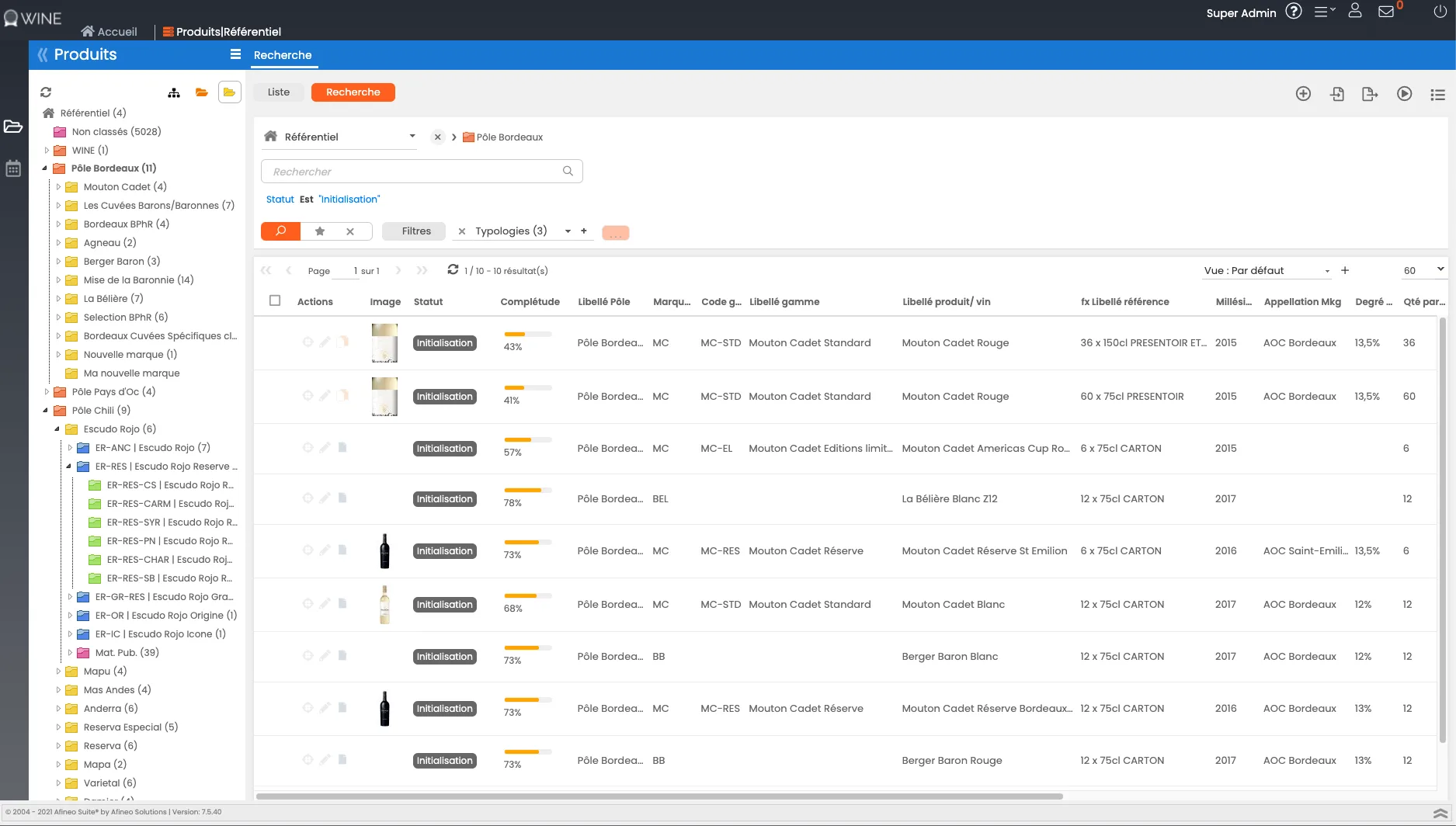
Task: Click the 78% completeness progress bar
Action: coord(527,491)
